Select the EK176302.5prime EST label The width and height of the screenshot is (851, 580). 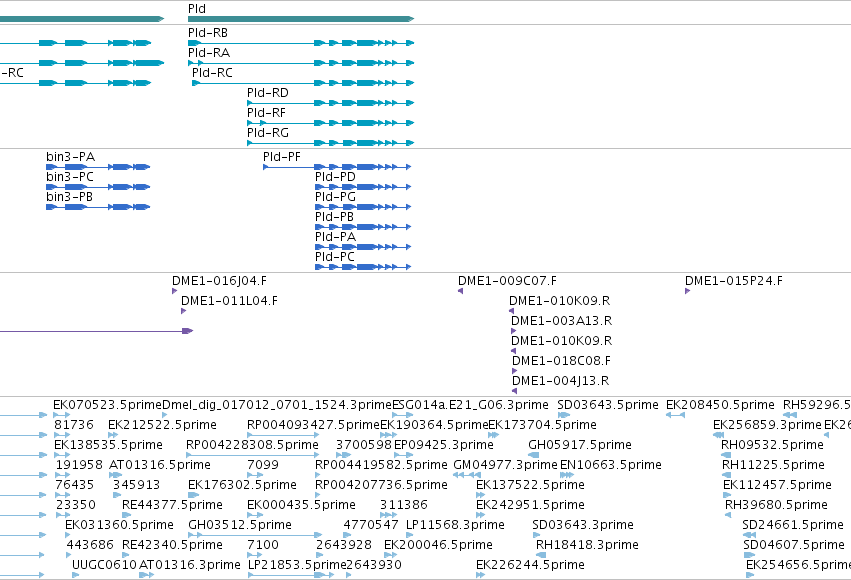click(243, 486)
